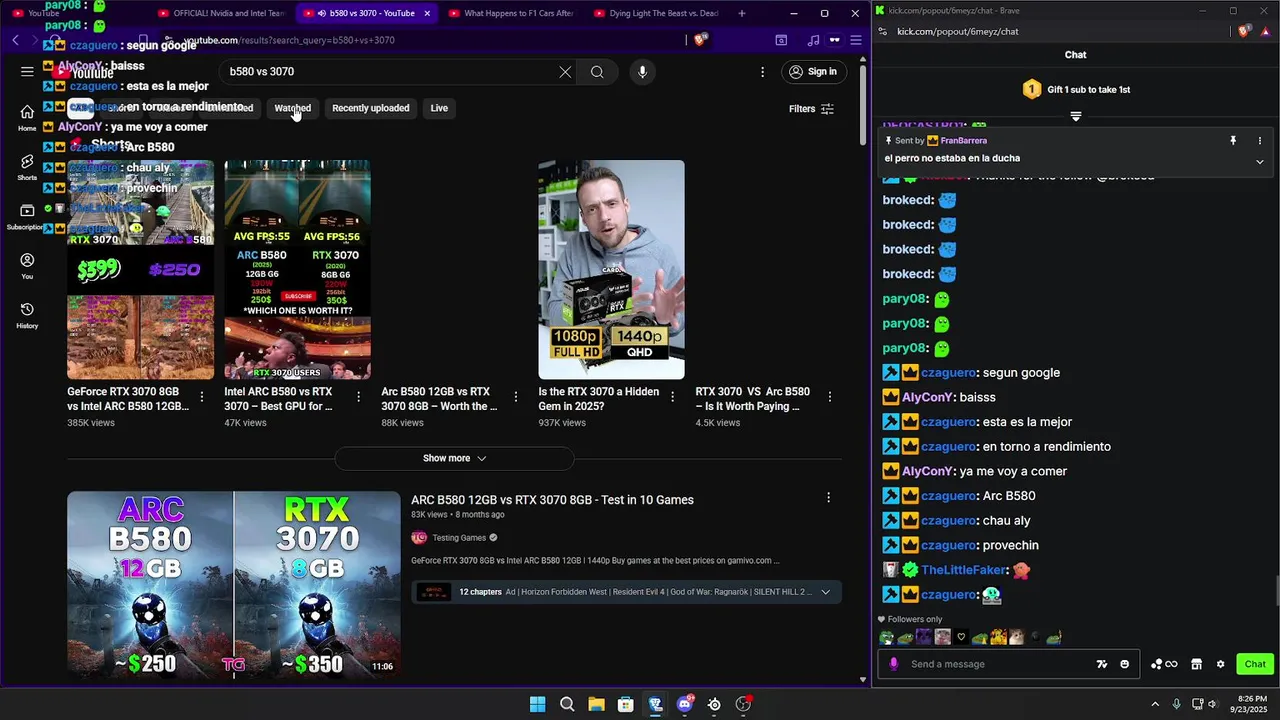Click the ARC B580 vs RTX 3070 video thumbnail
This screenshot has width=1280, height=720.
(x=233, y=585)
